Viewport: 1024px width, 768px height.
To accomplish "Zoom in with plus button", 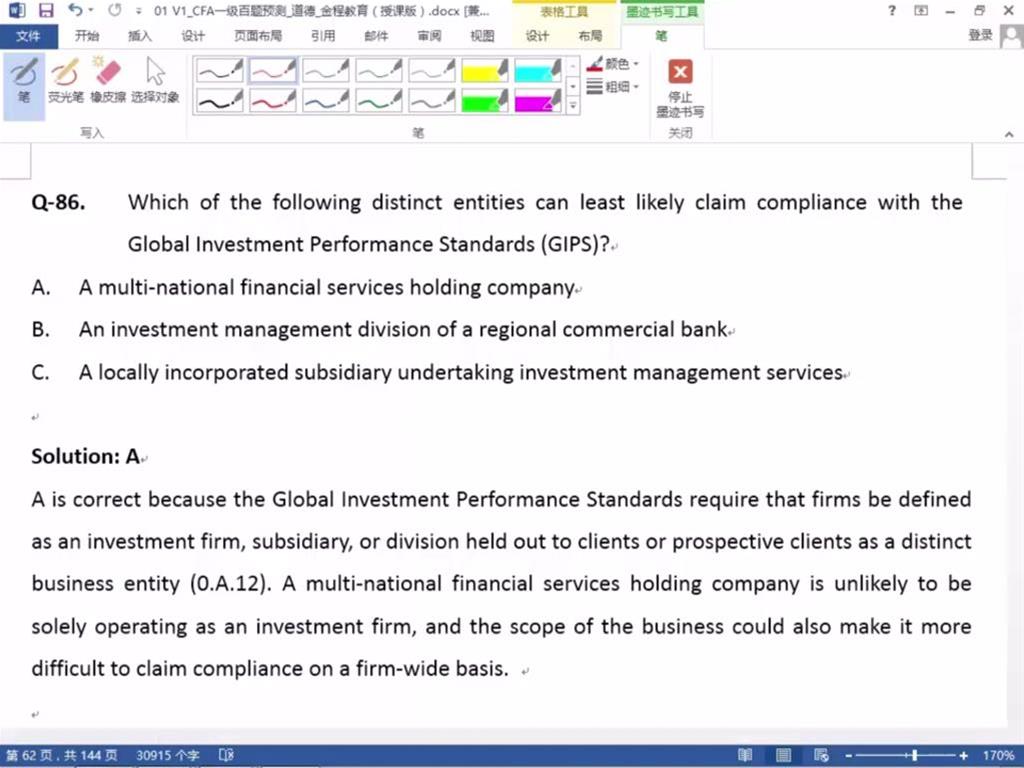I will click(x=963, y=756).
